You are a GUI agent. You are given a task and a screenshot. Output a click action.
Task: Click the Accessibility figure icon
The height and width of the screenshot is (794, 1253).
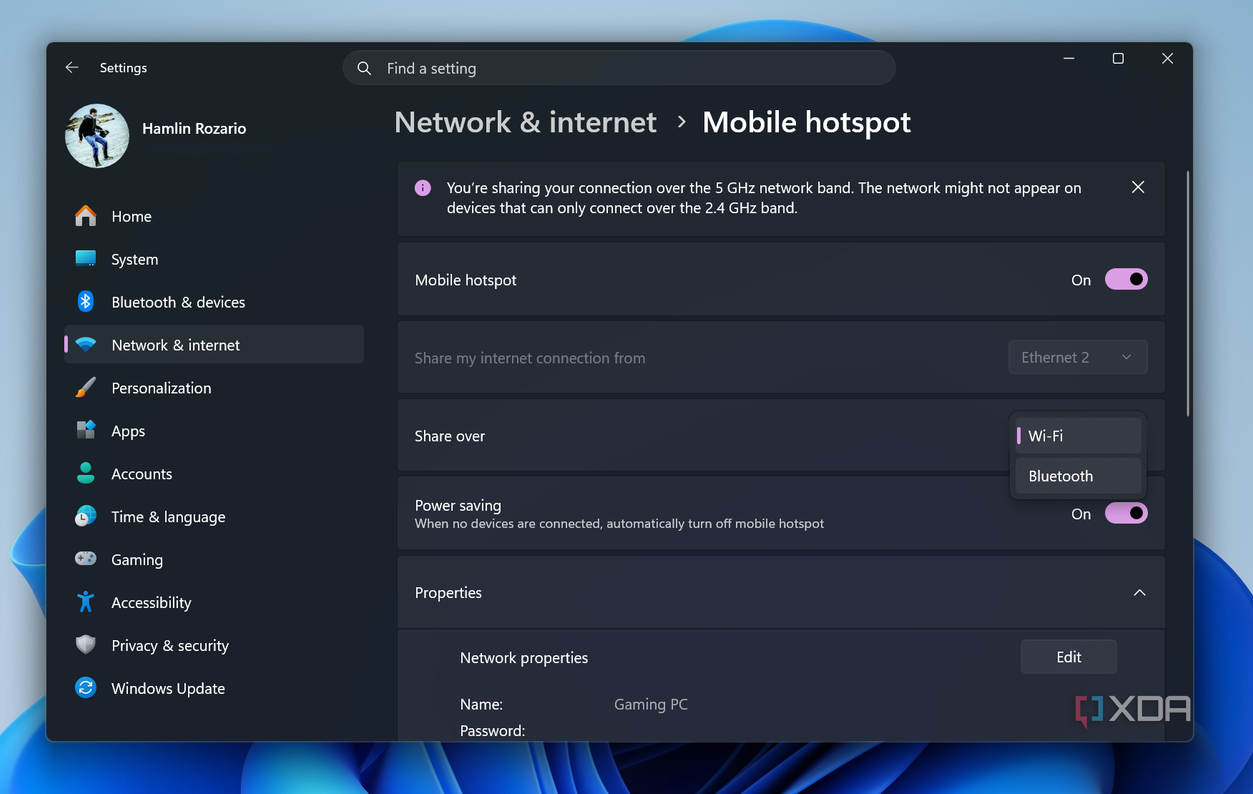pyautogui.click(x=86, y=602)
